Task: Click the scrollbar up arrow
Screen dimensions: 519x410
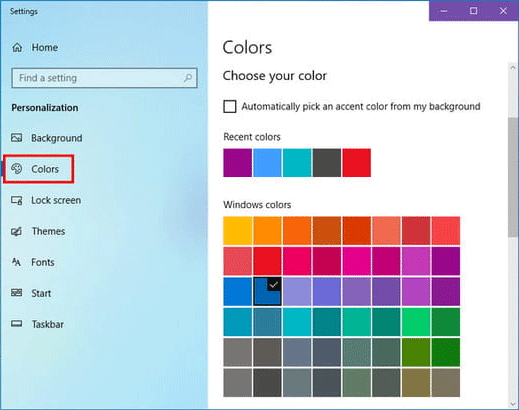Action: pos(513,68)
